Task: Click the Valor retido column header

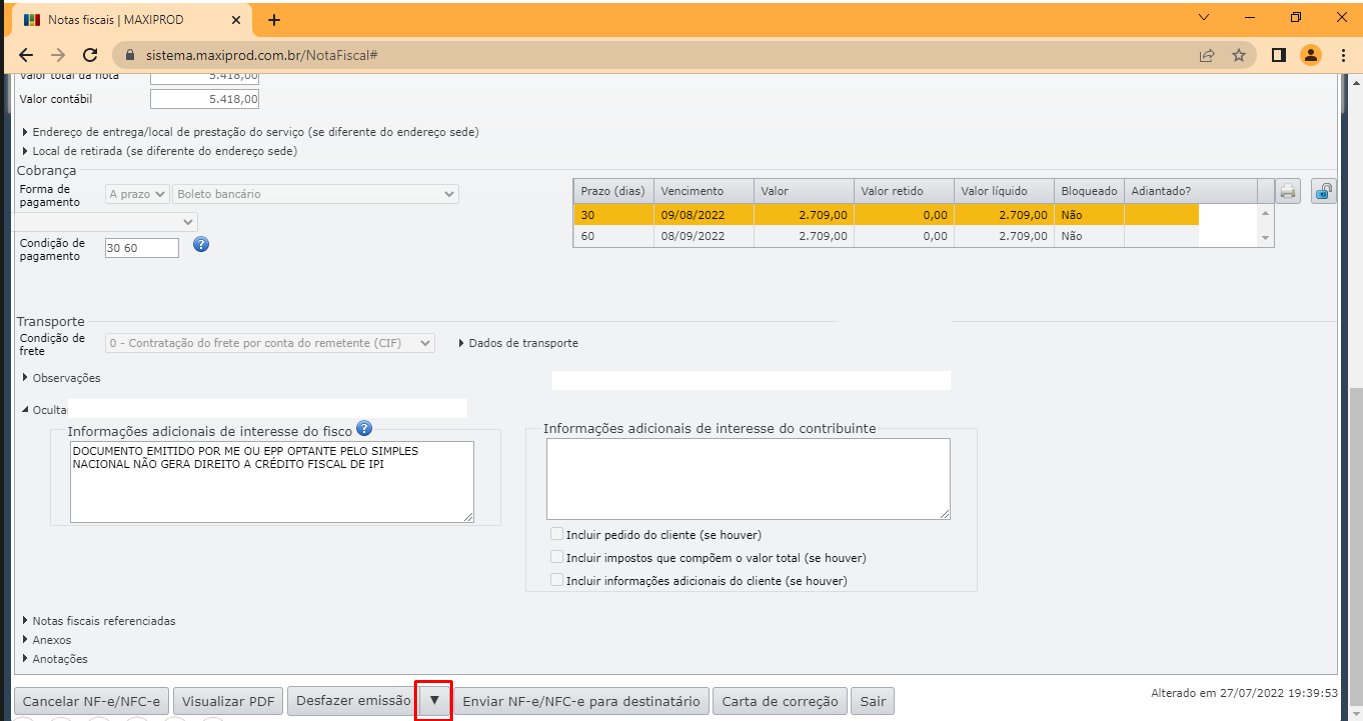Action: tap(903, 191)
